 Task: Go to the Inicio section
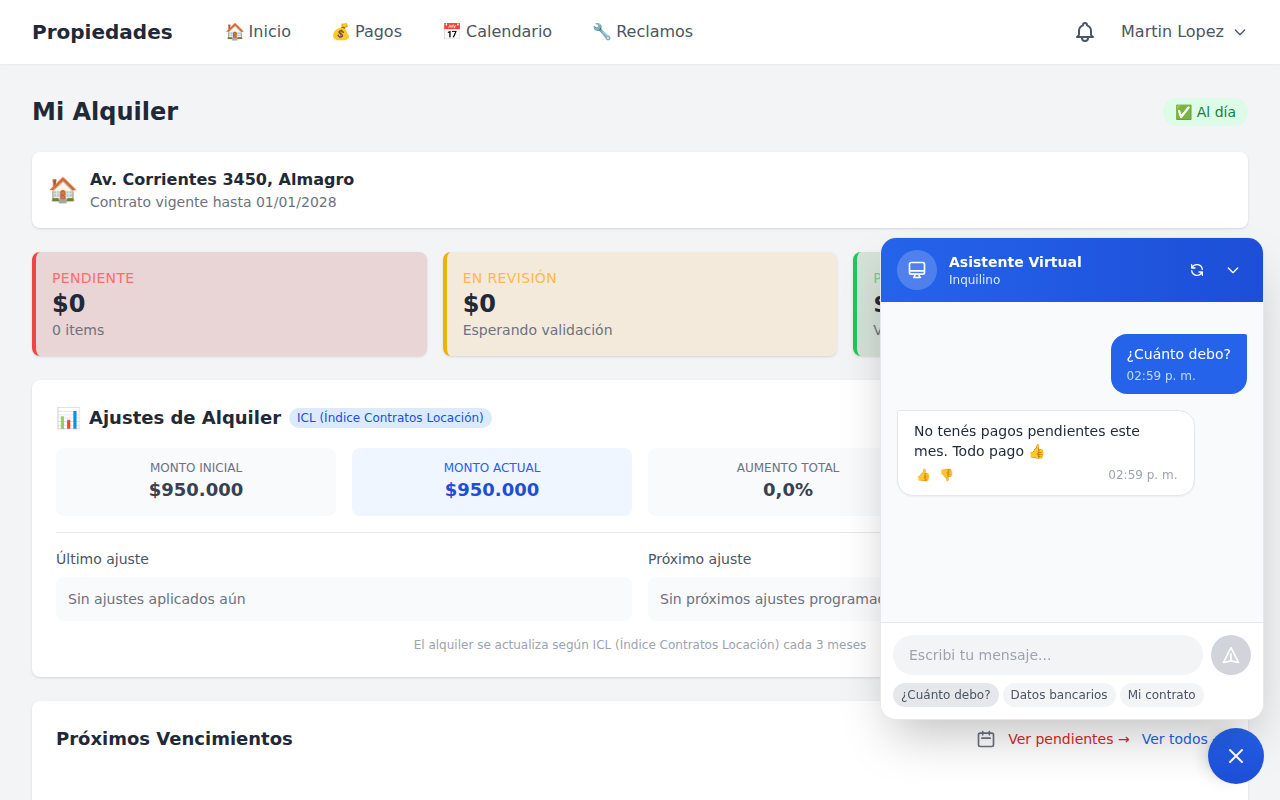[258, 31]
